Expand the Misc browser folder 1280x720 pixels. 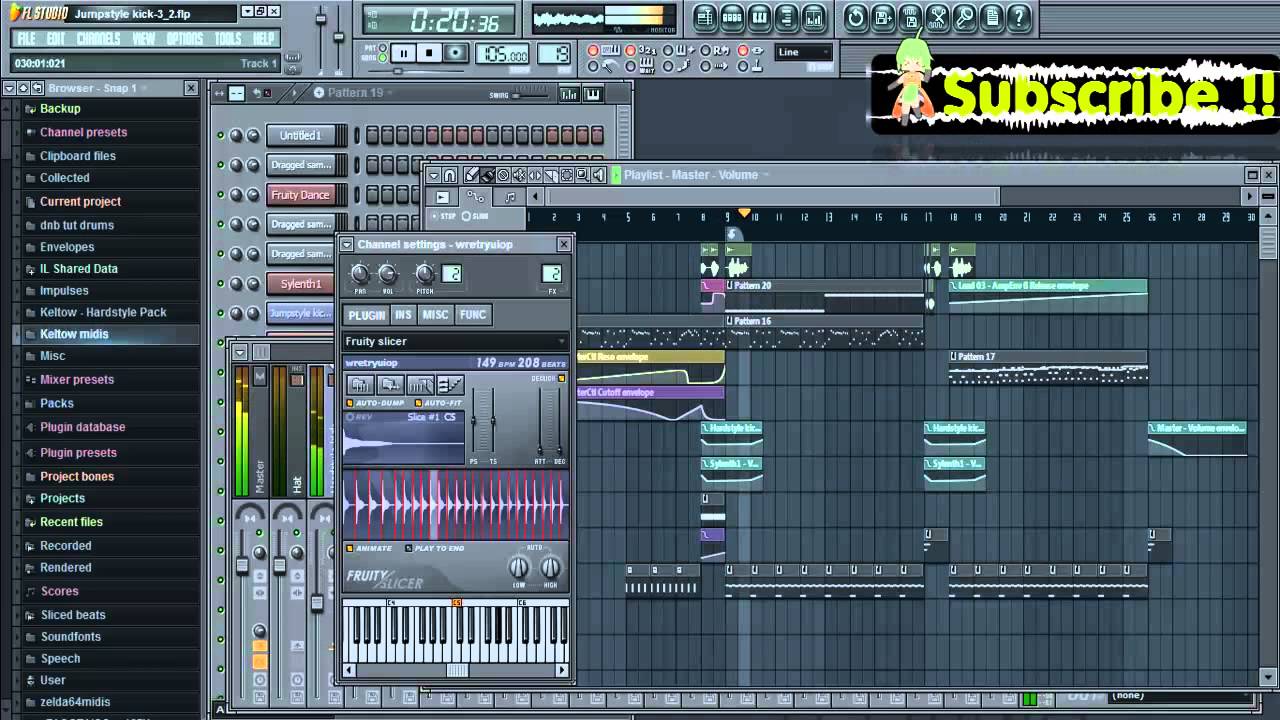click(x=30, y=356)
